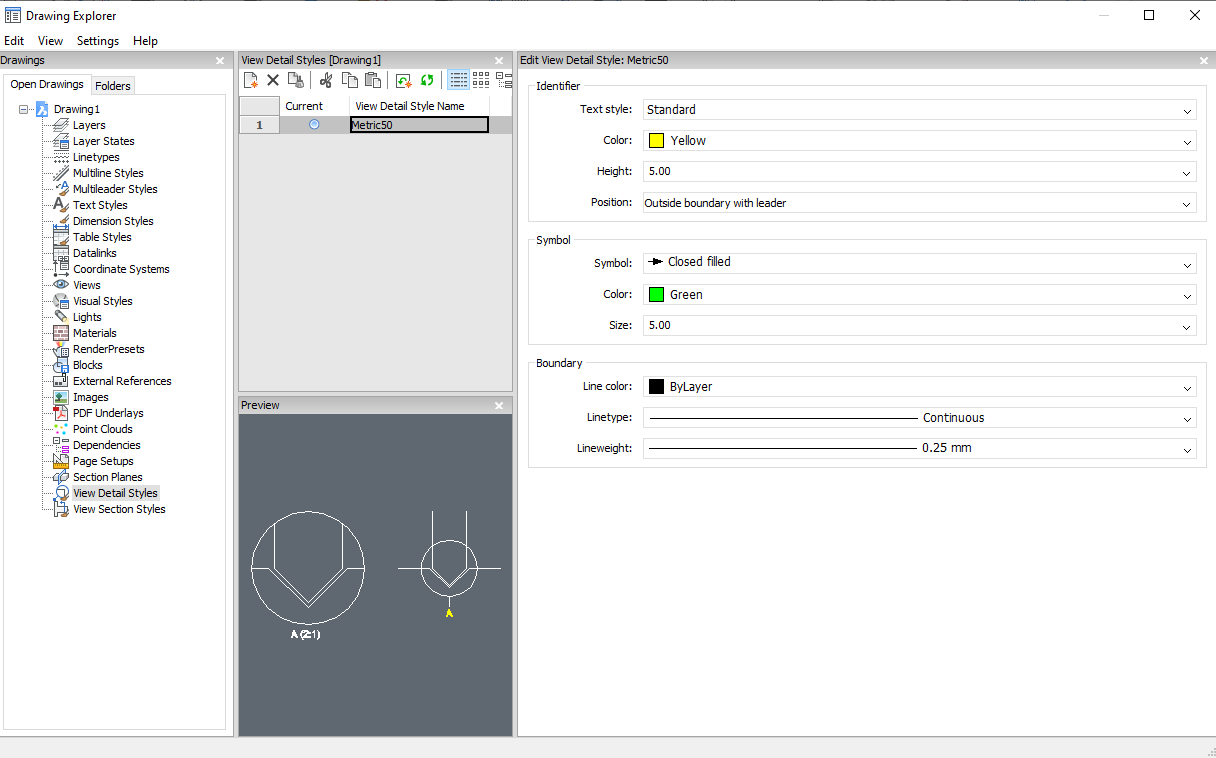The image size is (1216, 758).
Task: Click the Purge icon with brush
Action: point(295,80)
